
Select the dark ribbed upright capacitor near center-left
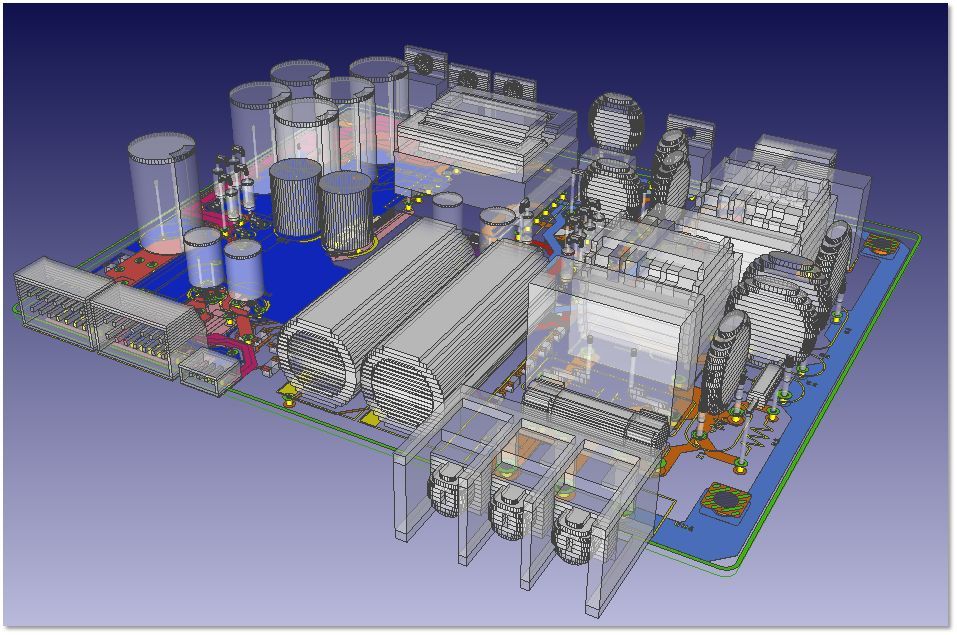(296, 197)
